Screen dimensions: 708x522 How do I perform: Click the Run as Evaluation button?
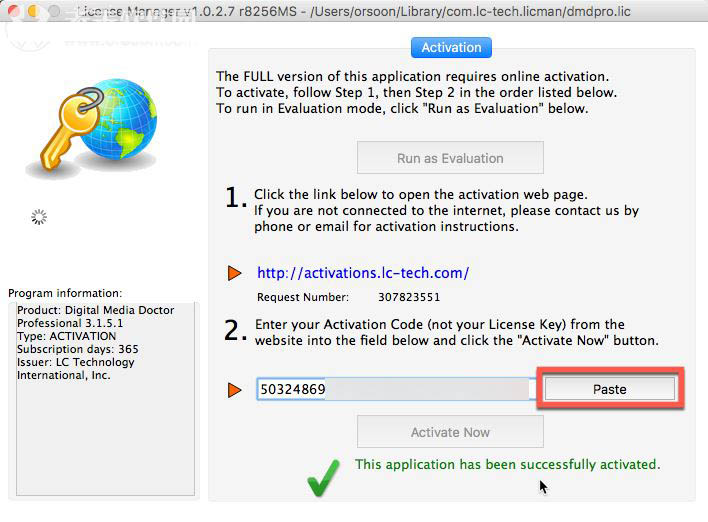click(450, 158)
